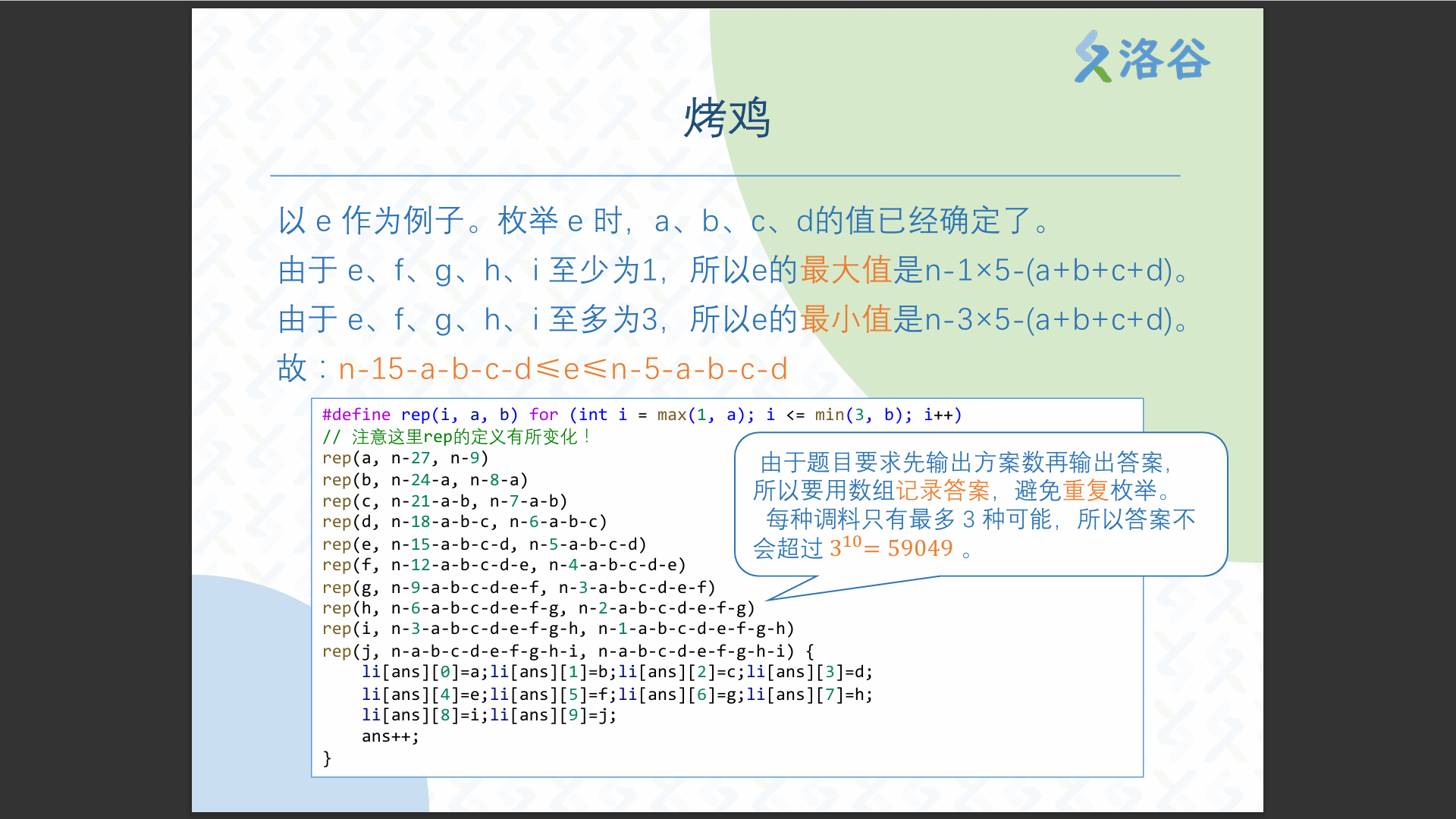The image size is (1456, 819).
Task: Click the '#define rep(i, a, b)' code line
Action: [x=642, y=415]
